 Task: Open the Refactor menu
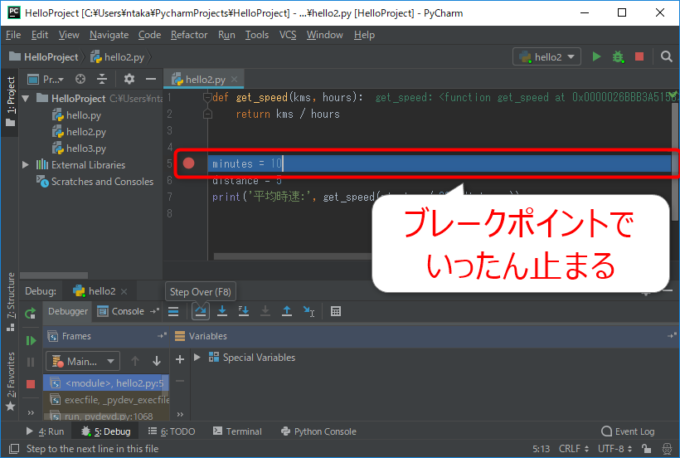pyautogui.click(x=189, y=35)
